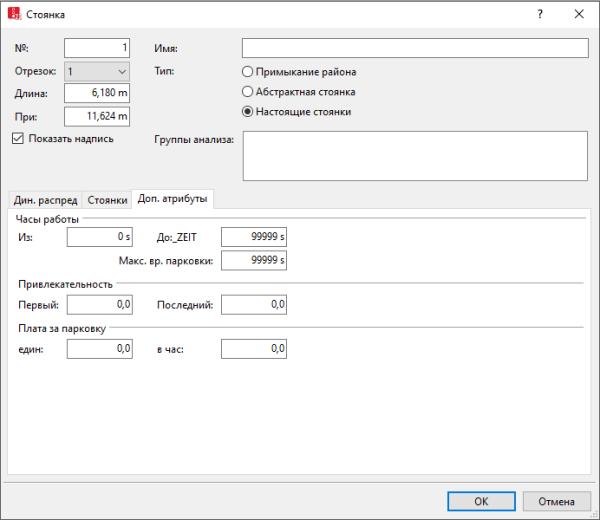Screen dimensions: 600x520
Task: Select Абстрактная стоянка radio option
Action: [x=248, y=92]
